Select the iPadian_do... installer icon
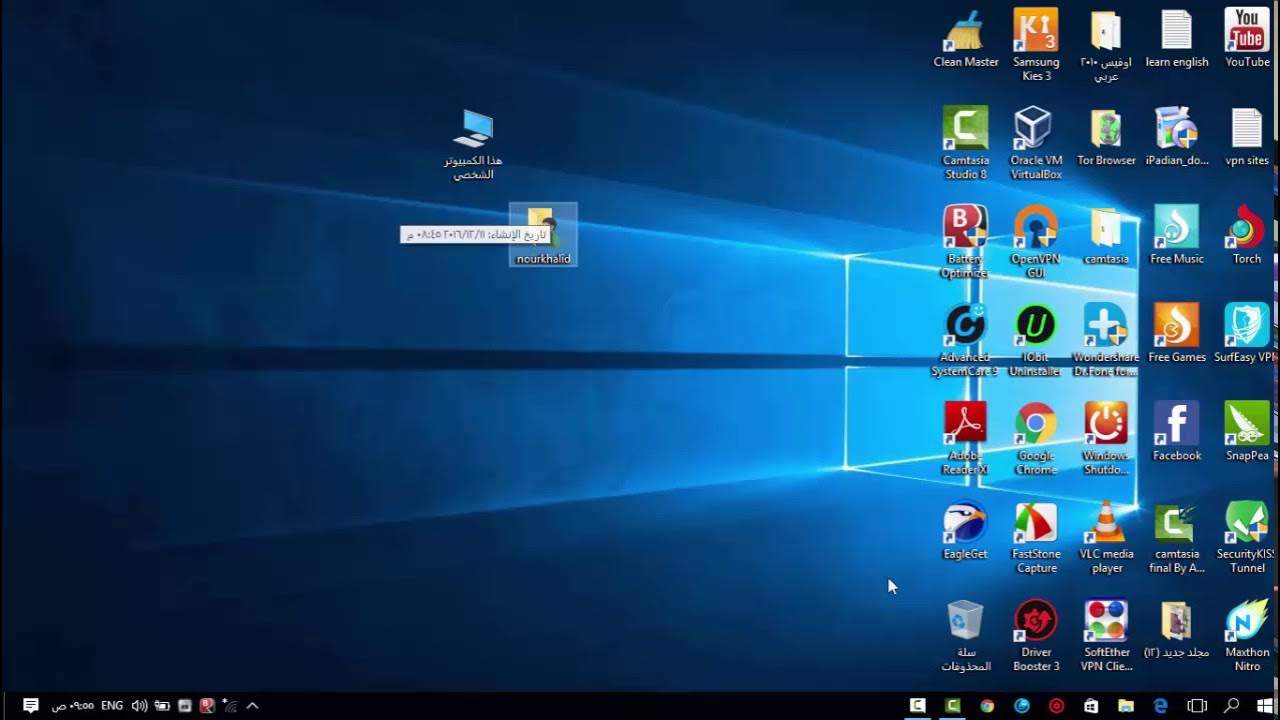1280x720 pixels. coord(1177,136)
